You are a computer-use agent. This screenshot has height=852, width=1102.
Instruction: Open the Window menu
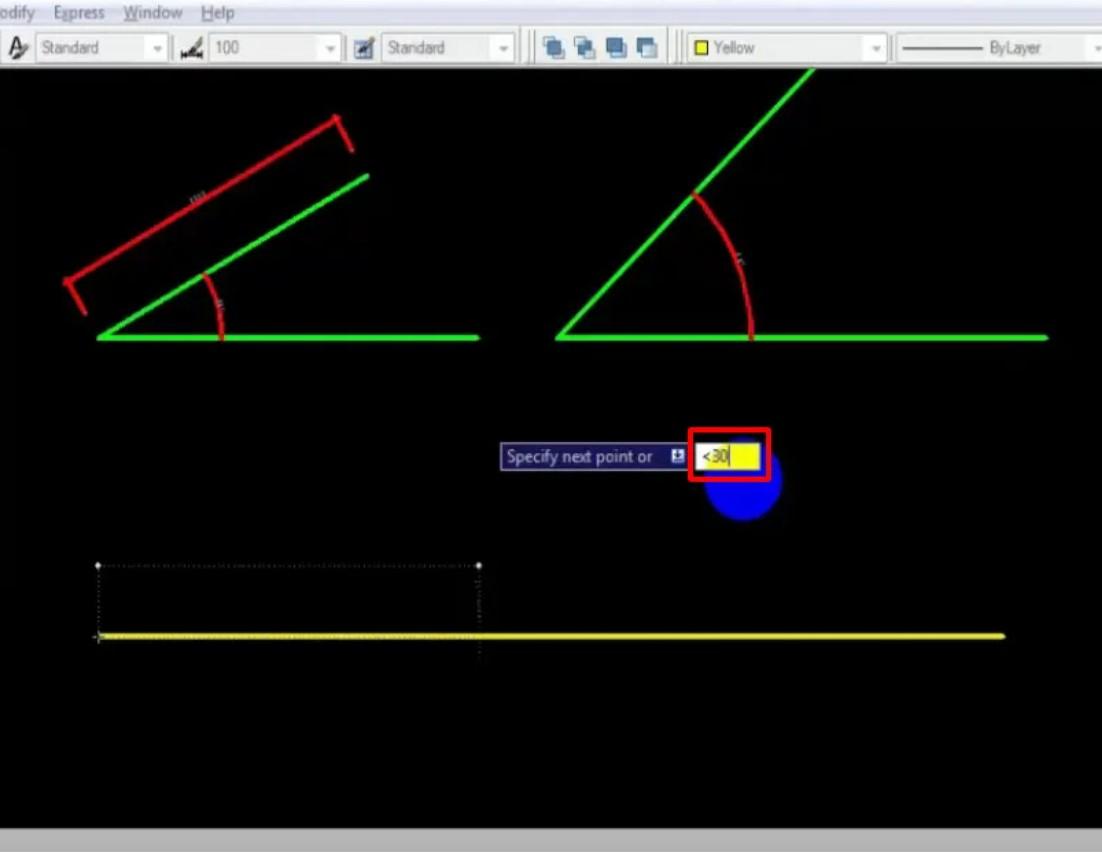[152, 13]
